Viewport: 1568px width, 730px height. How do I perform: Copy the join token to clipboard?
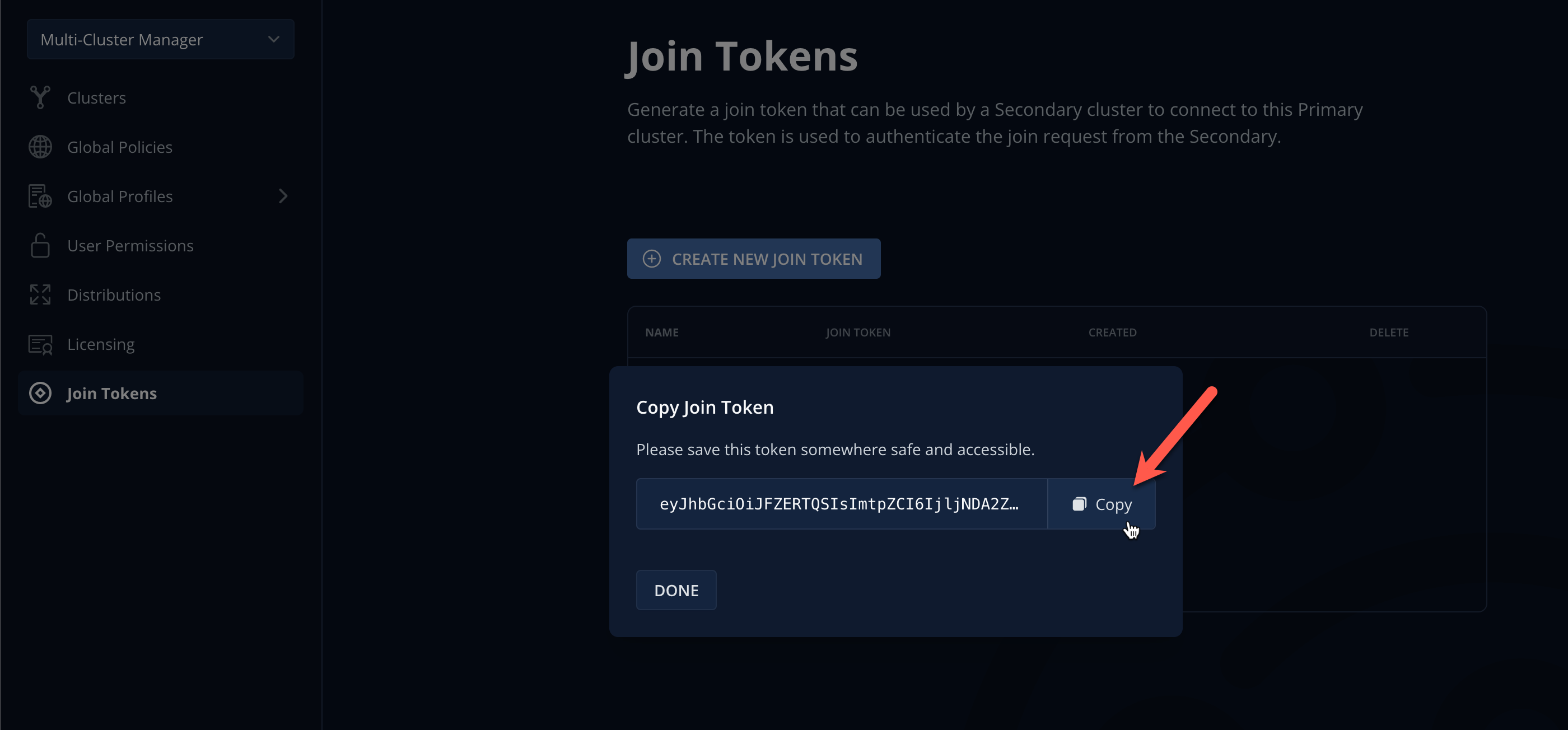[x=1101, y=504]
